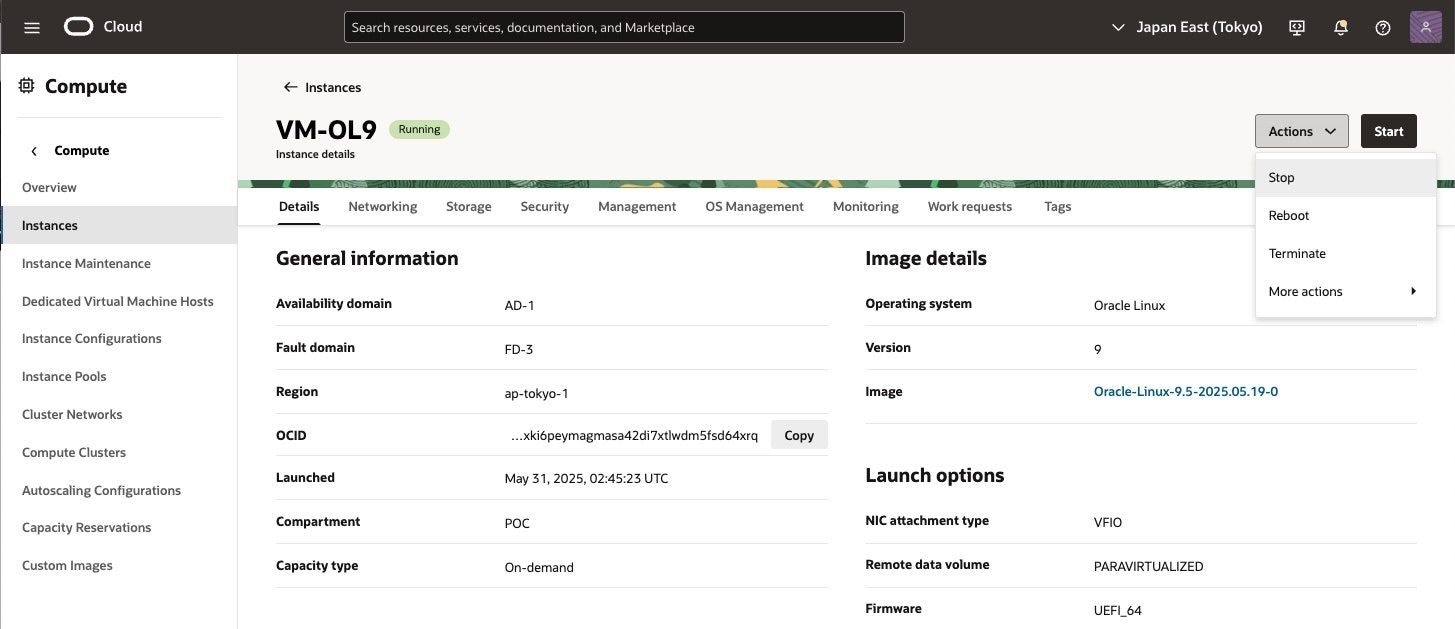Image resolution: width=1455 pixels, height=629 pixels.
Task: Open the help question mark icon
Action: [x=1383, y=27]
